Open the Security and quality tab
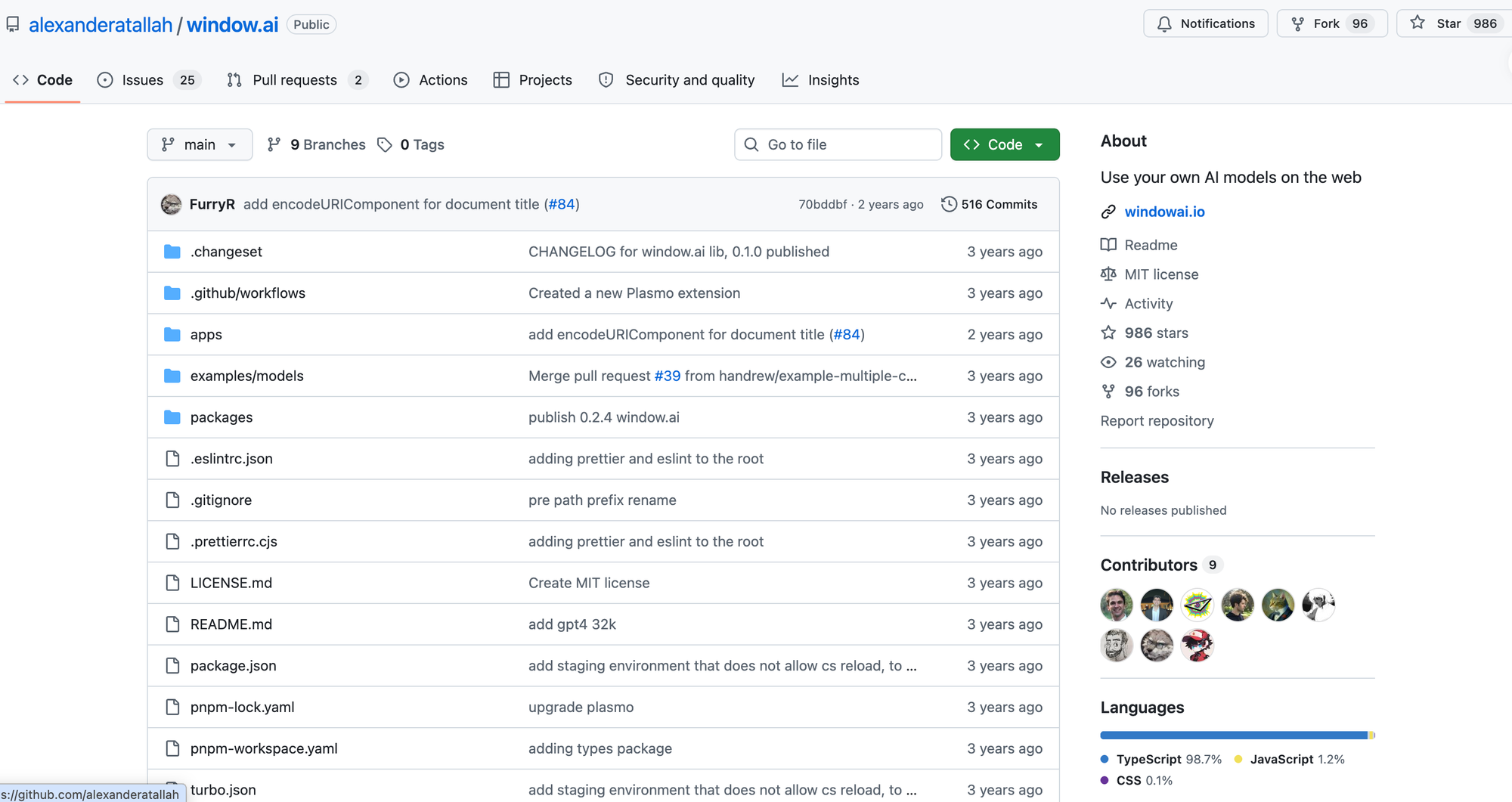Screen dimensions: 1512x802 tap(677, 80)
